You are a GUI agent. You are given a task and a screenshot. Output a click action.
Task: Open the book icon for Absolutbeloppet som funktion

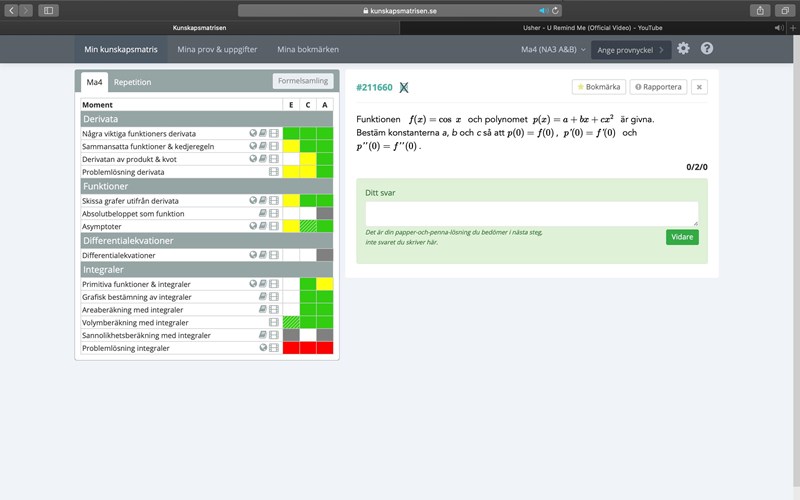(263, 213)
